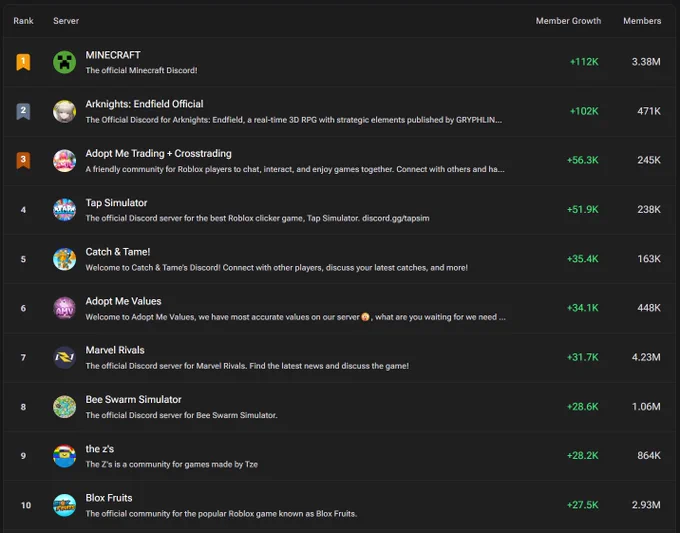Open the Blox Fruits server icon
The width and height of the screenshot is (680, 533).
64,505
